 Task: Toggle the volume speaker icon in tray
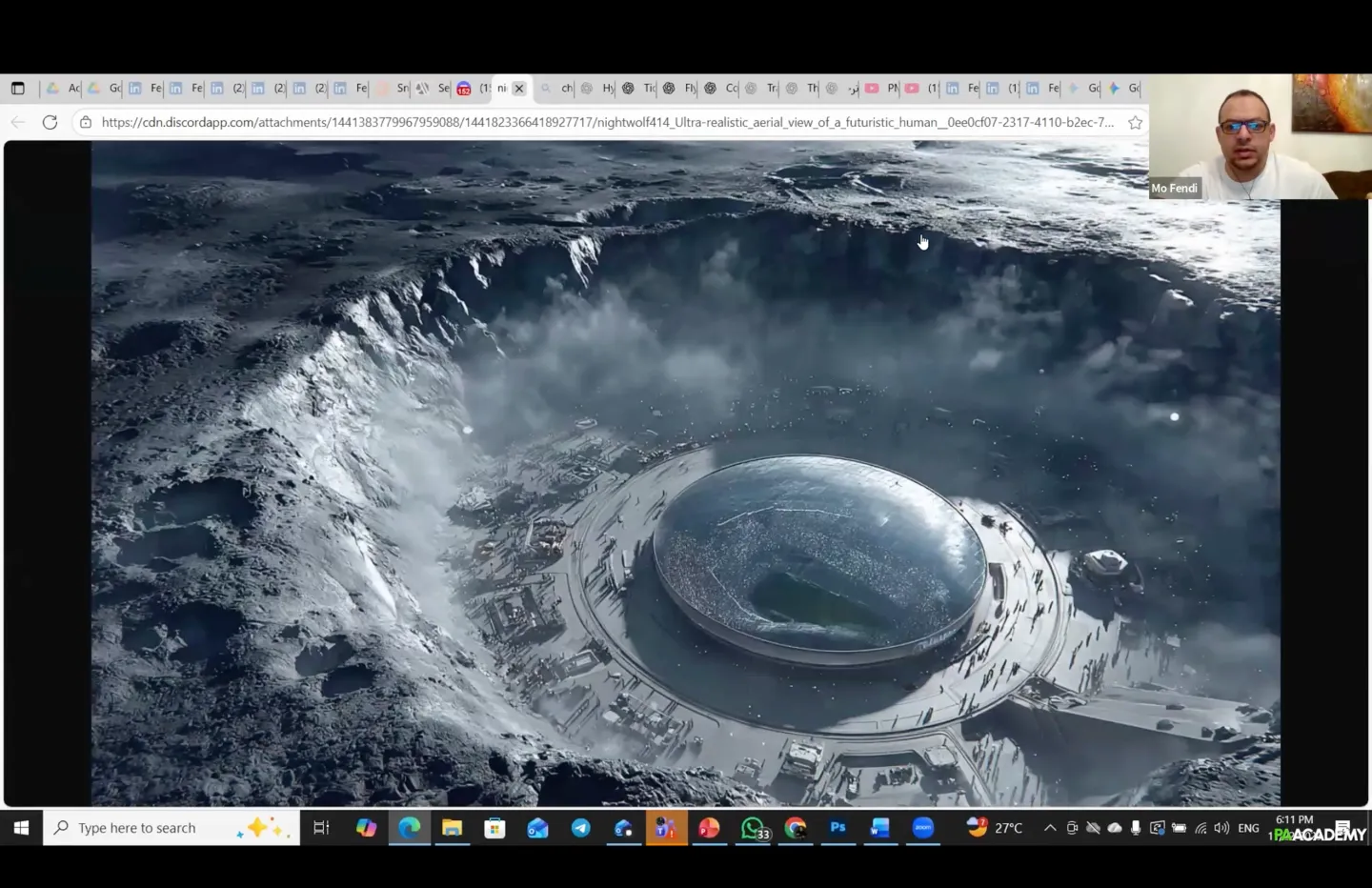point(1221,828)
